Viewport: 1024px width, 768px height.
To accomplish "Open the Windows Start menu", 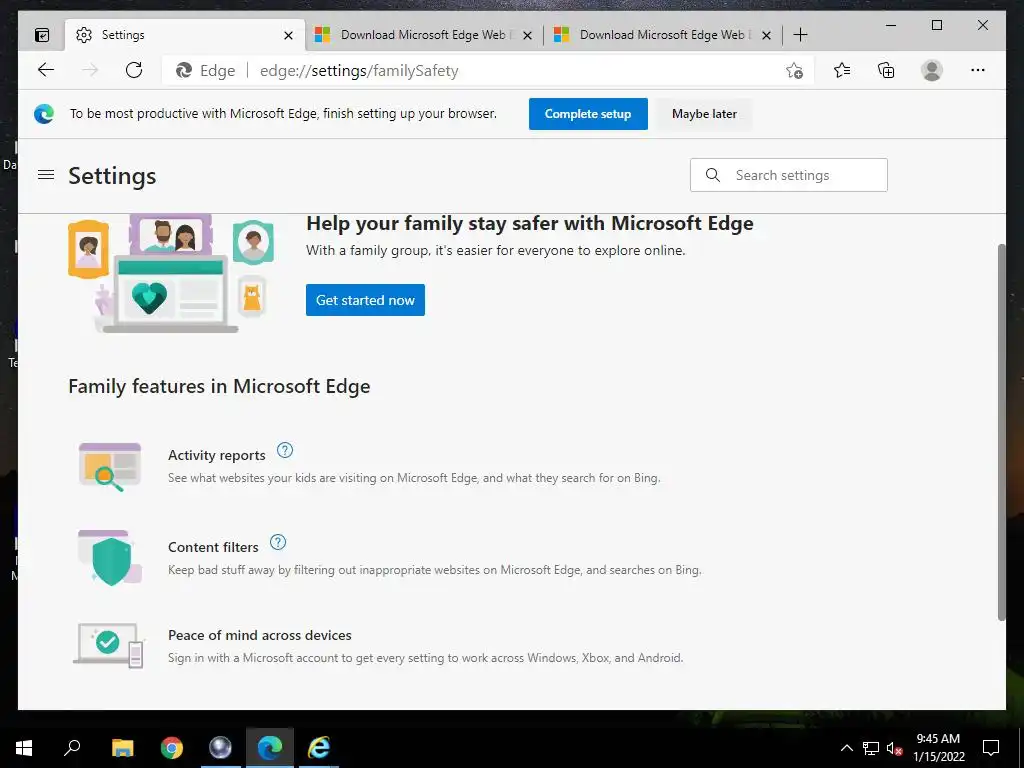I will [x=24, y=748].
